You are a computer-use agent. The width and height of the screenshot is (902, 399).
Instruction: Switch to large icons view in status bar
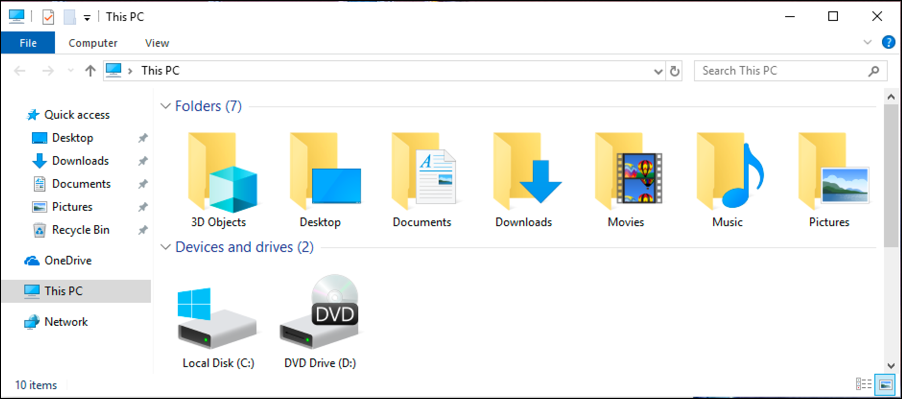click(x=885, y=384)
